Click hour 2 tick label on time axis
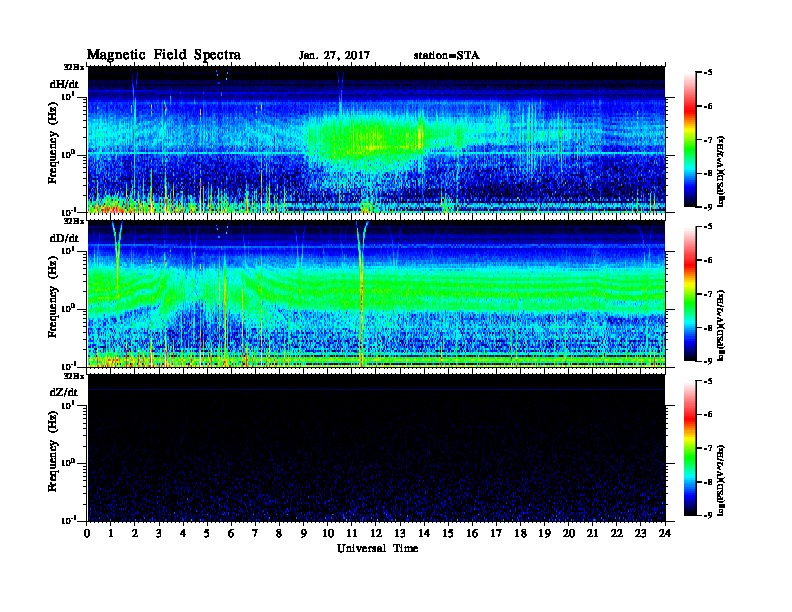Viewport: 792px width, 612px height. coord(135,533)
